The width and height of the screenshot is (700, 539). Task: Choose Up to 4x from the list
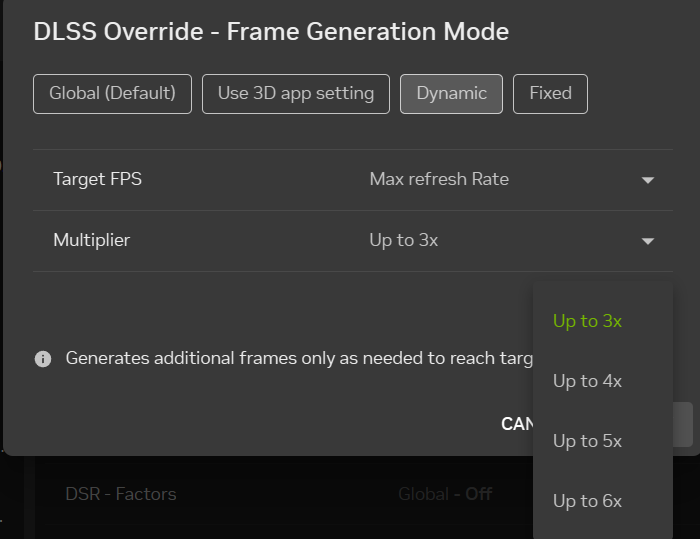tap(588, 381)
